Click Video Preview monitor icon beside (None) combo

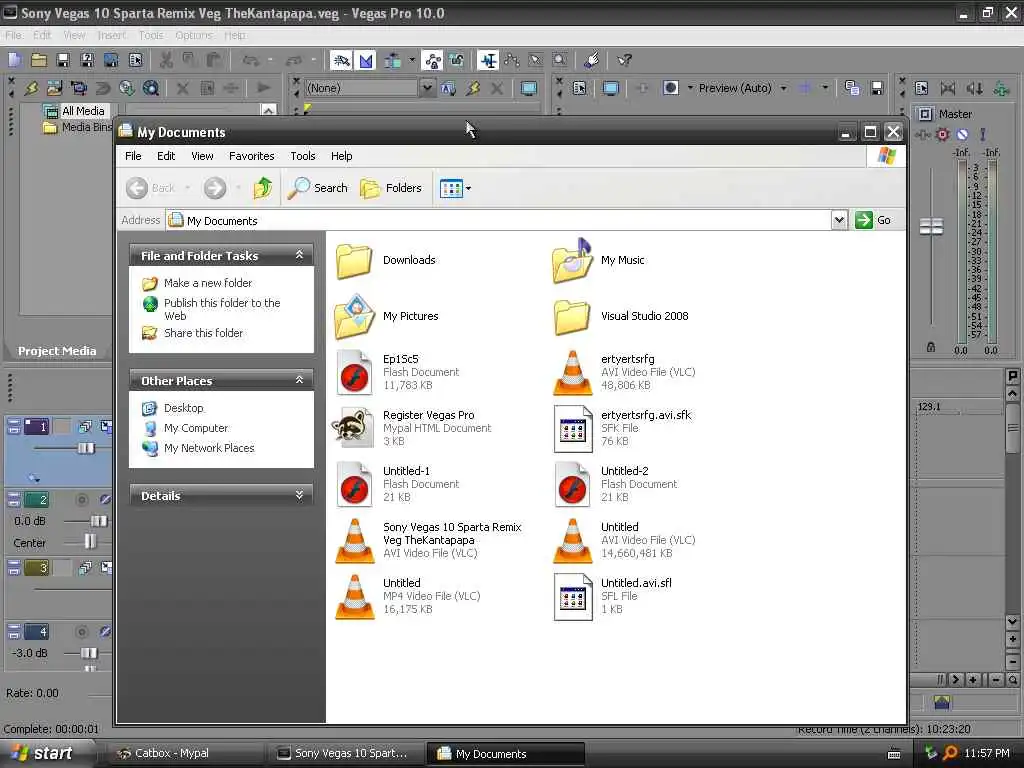tap(529, 88)
